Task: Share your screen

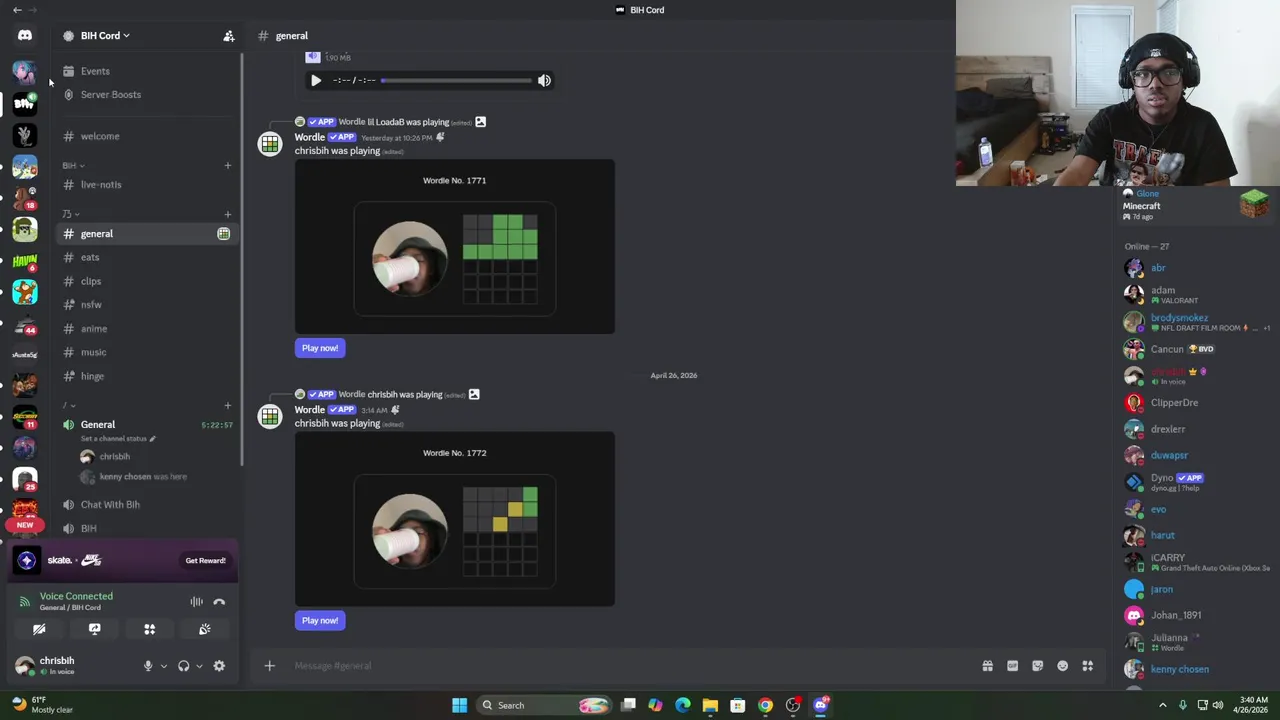Action: 95,630
